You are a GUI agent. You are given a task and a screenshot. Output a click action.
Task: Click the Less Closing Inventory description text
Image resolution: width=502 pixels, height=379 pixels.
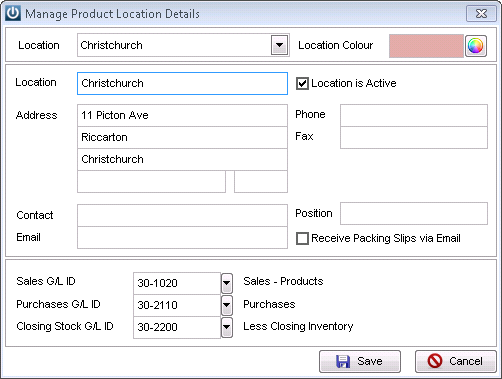(298, 326)
